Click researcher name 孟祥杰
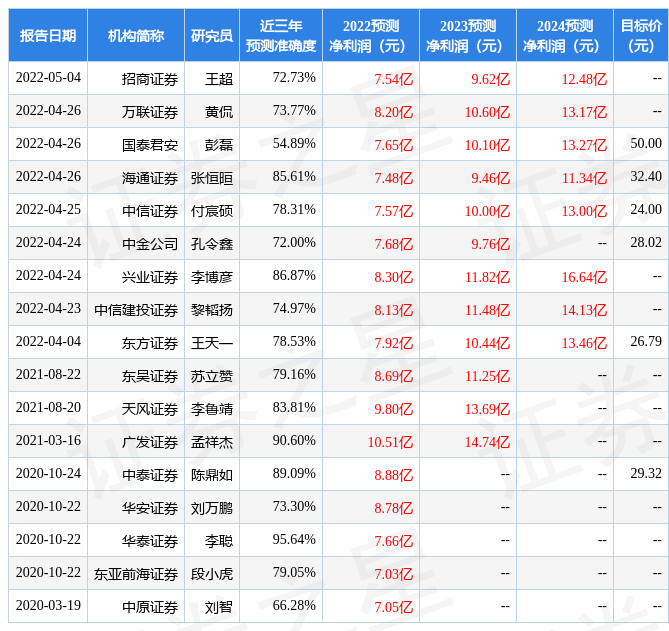 [212, 442]
